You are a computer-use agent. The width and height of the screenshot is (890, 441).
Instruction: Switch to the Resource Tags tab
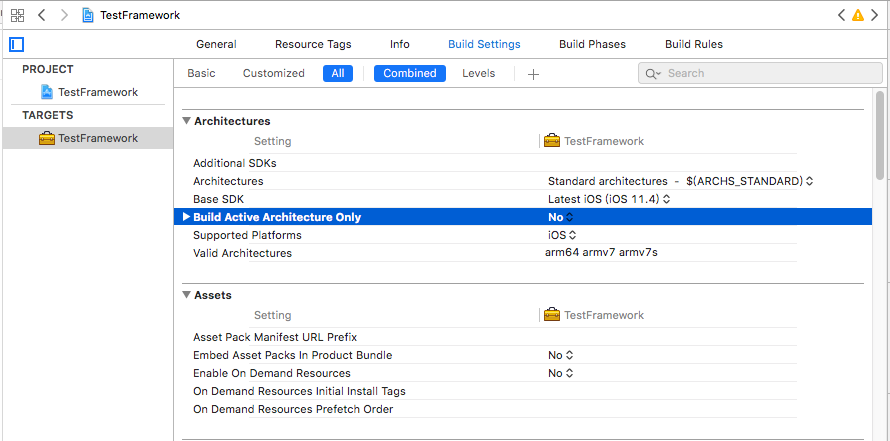[313, 44]
